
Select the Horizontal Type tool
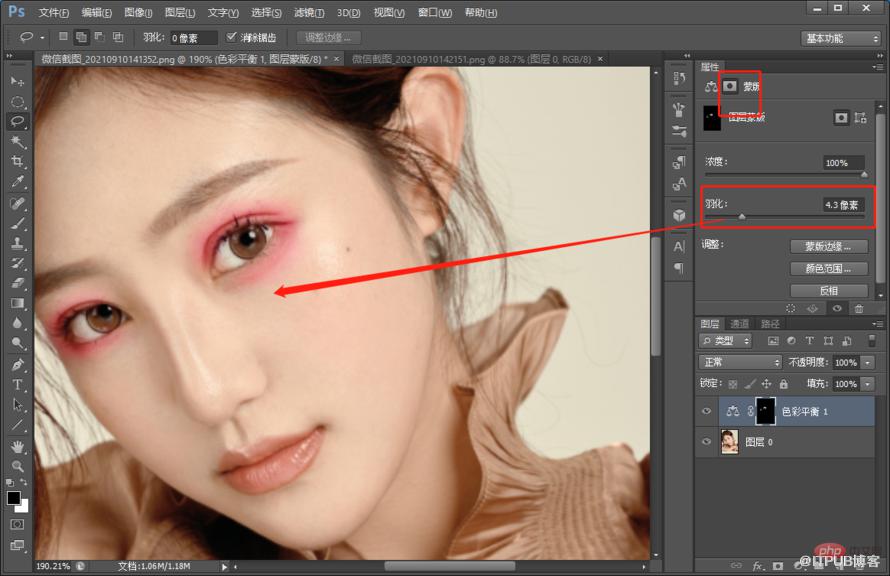(17, 385)
